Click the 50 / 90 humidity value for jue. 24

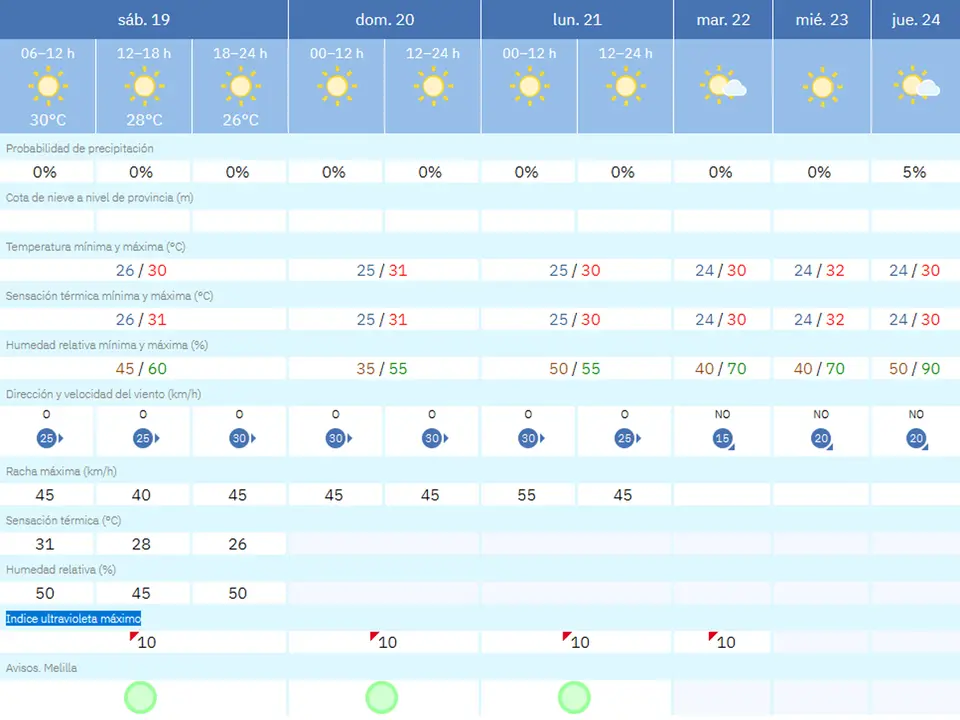pos(915,369)
